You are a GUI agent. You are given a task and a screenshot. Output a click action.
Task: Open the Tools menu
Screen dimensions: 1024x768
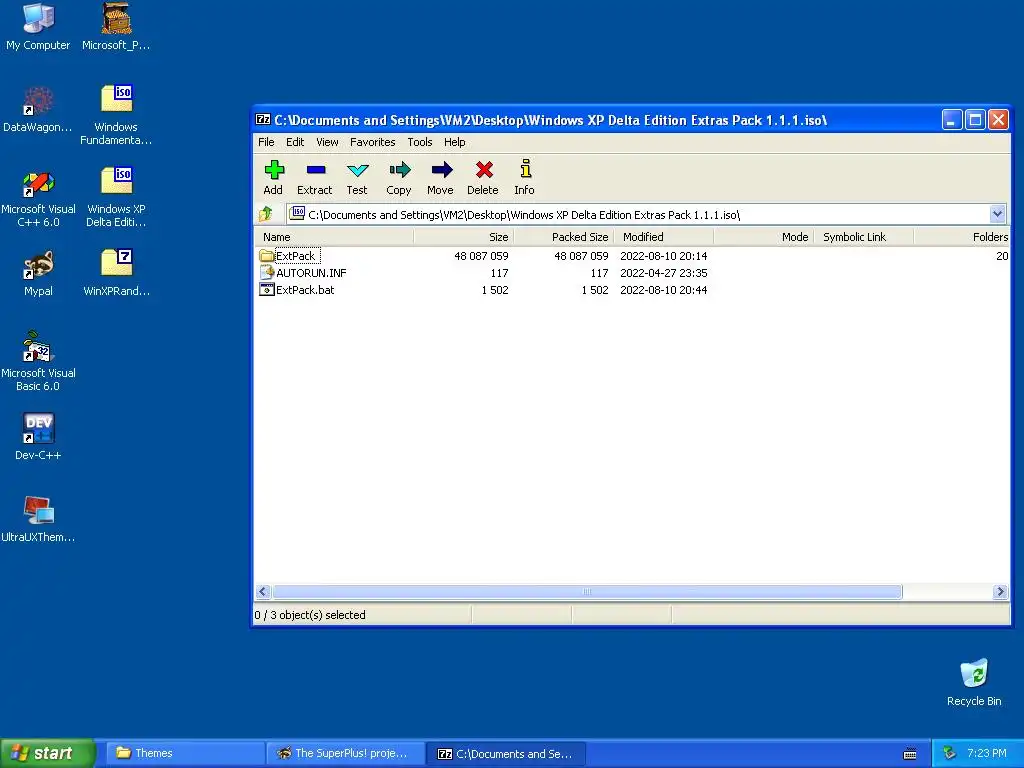[420, 142]
